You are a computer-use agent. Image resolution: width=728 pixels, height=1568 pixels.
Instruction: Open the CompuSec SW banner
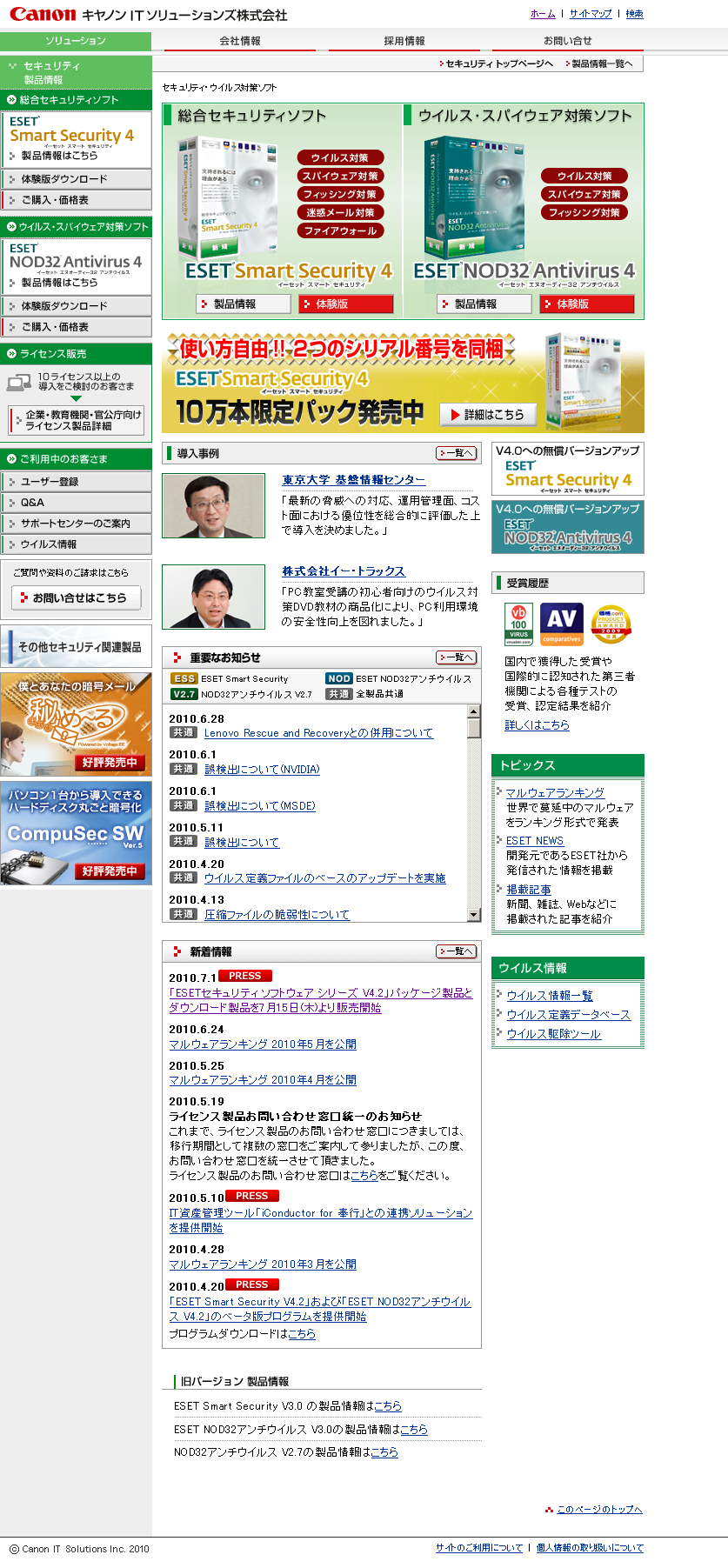coord(76,832)
